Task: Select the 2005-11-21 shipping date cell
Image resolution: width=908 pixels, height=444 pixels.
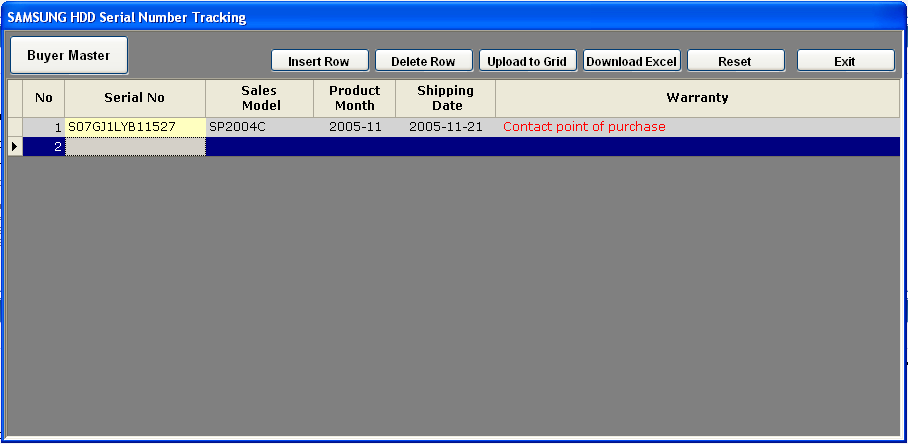Action: coord(446,127)
